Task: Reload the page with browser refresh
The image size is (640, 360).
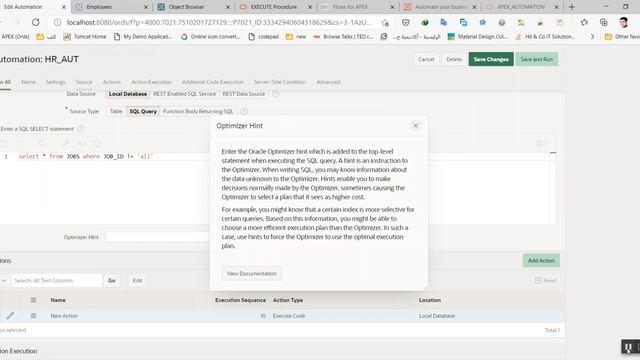Action: (x=36, y=22)
